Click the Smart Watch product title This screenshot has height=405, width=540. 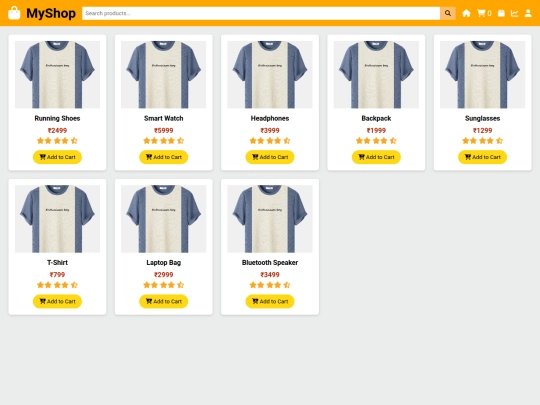[164, 118]
